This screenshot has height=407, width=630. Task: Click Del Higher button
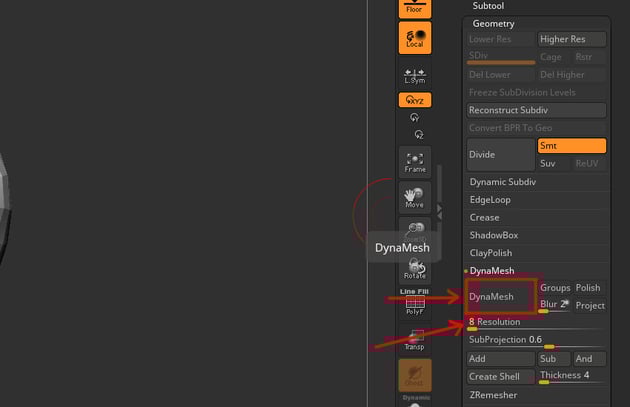(572, 75)
